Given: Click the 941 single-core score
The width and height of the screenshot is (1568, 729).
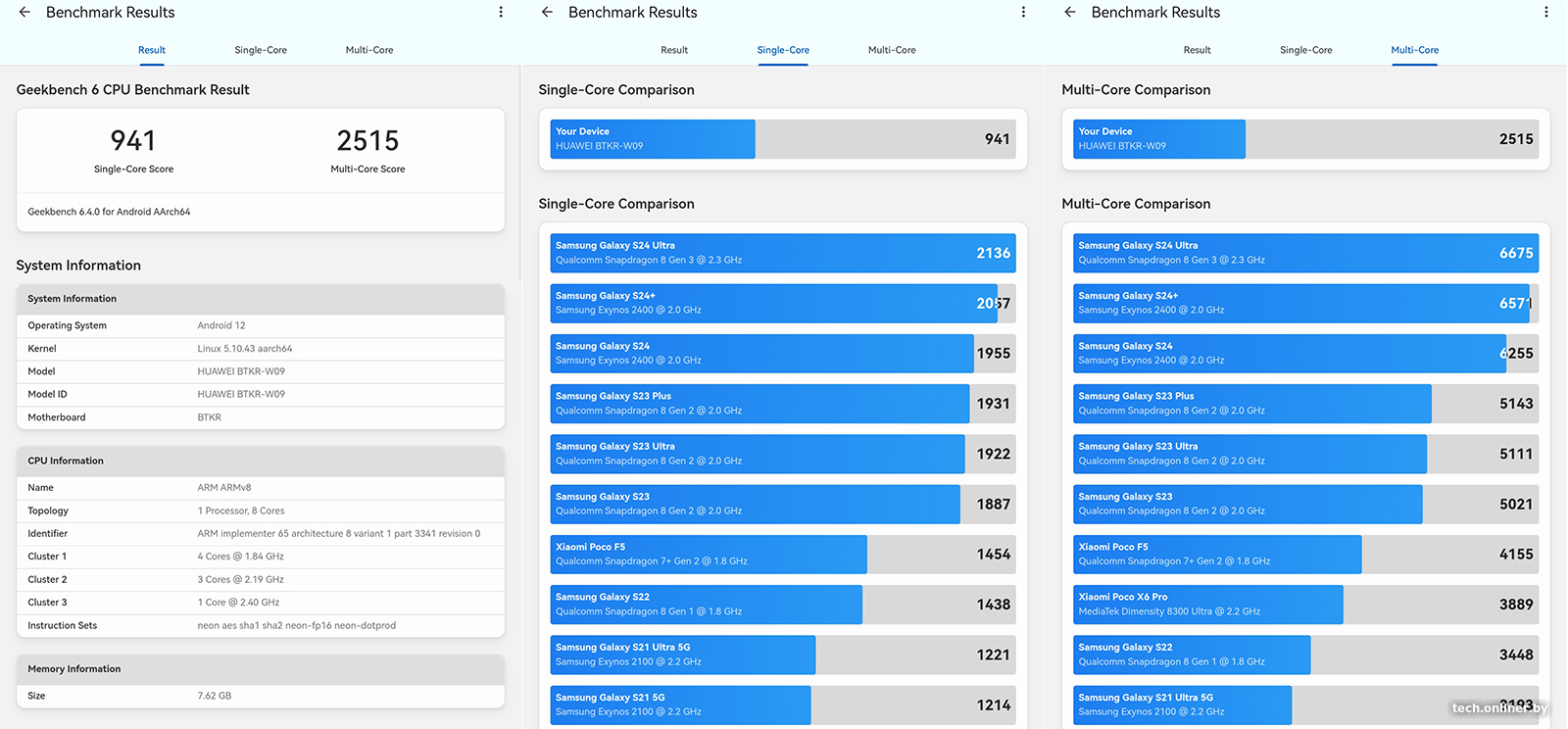Looking at the screenshot, I should pos(133,141).
